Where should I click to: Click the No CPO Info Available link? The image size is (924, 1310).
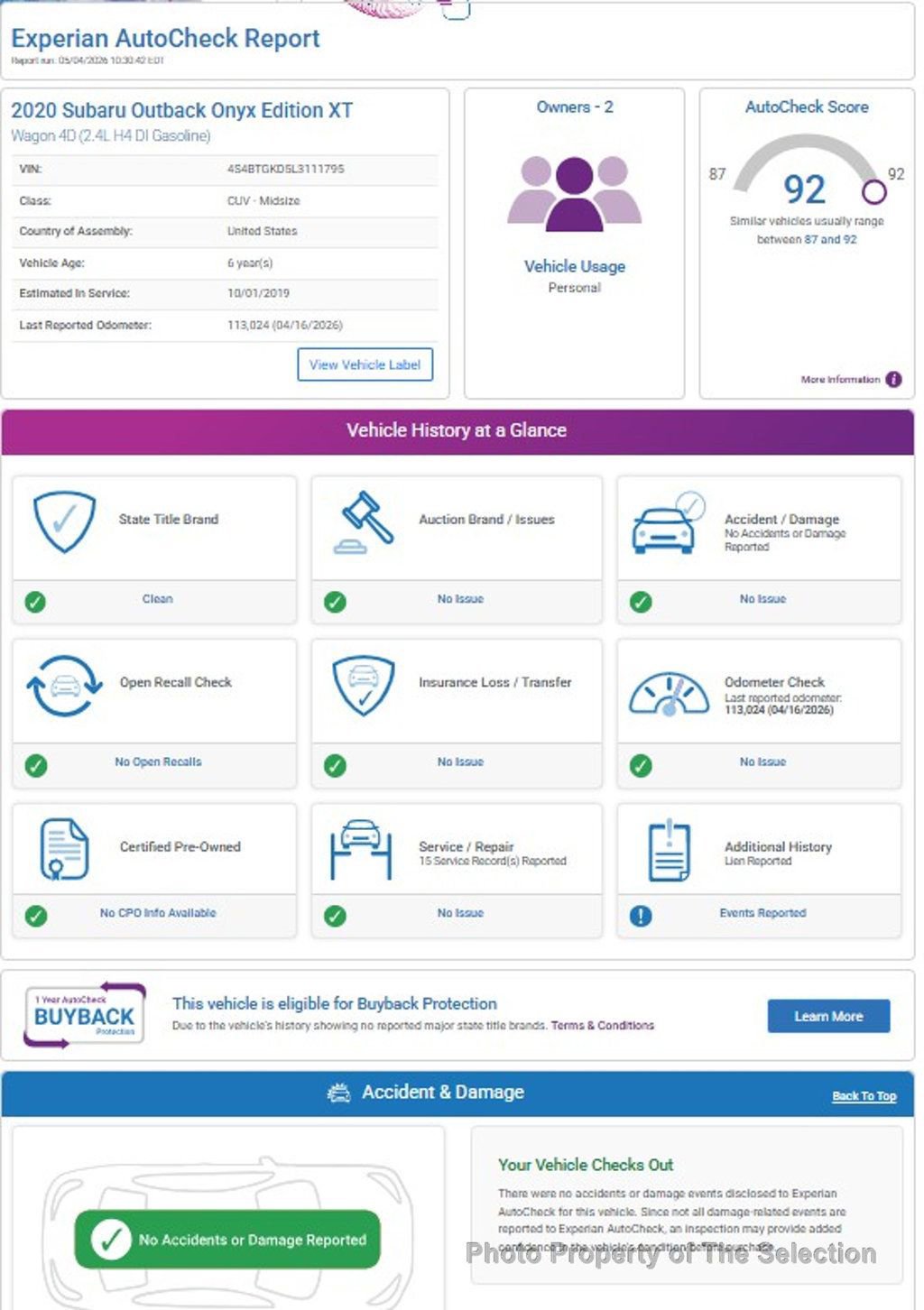click(158, 913)
